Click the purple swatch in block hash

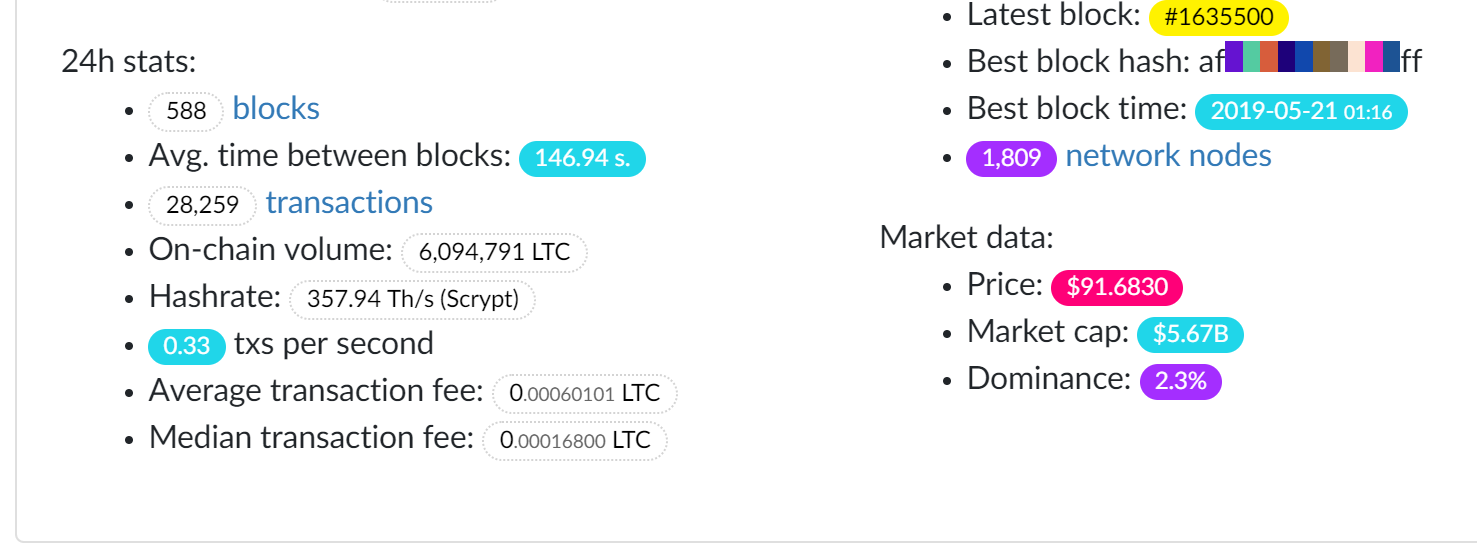coord(1234,57)
